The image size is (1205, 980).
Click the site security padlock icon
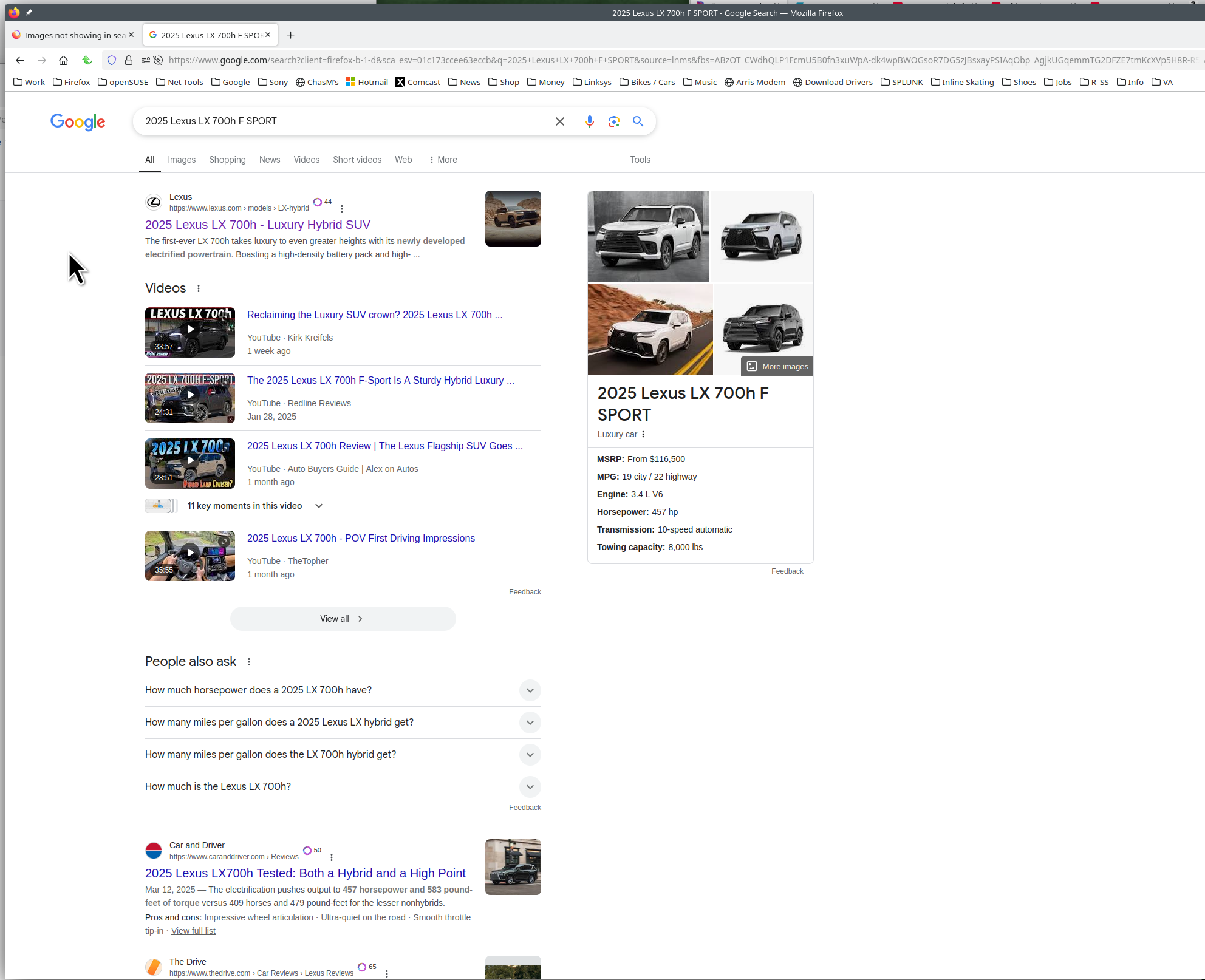click(129, 60)
